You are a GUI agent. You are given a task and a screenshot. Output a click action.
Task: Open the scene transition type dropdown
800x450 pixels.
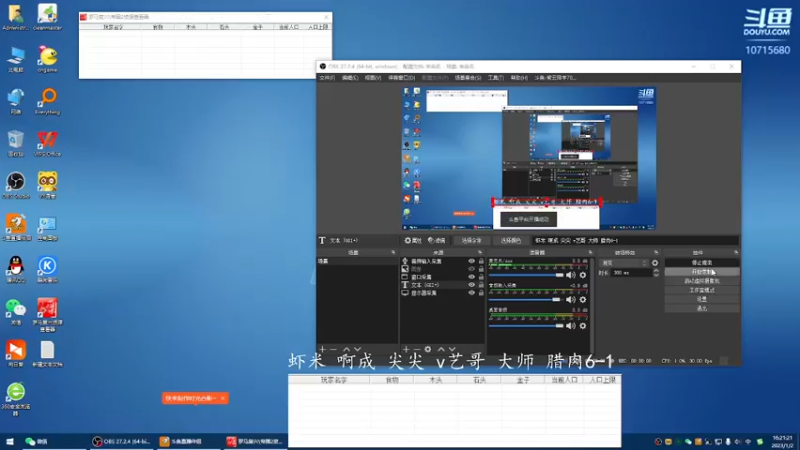pyautogui.click(x=624, y=263)
